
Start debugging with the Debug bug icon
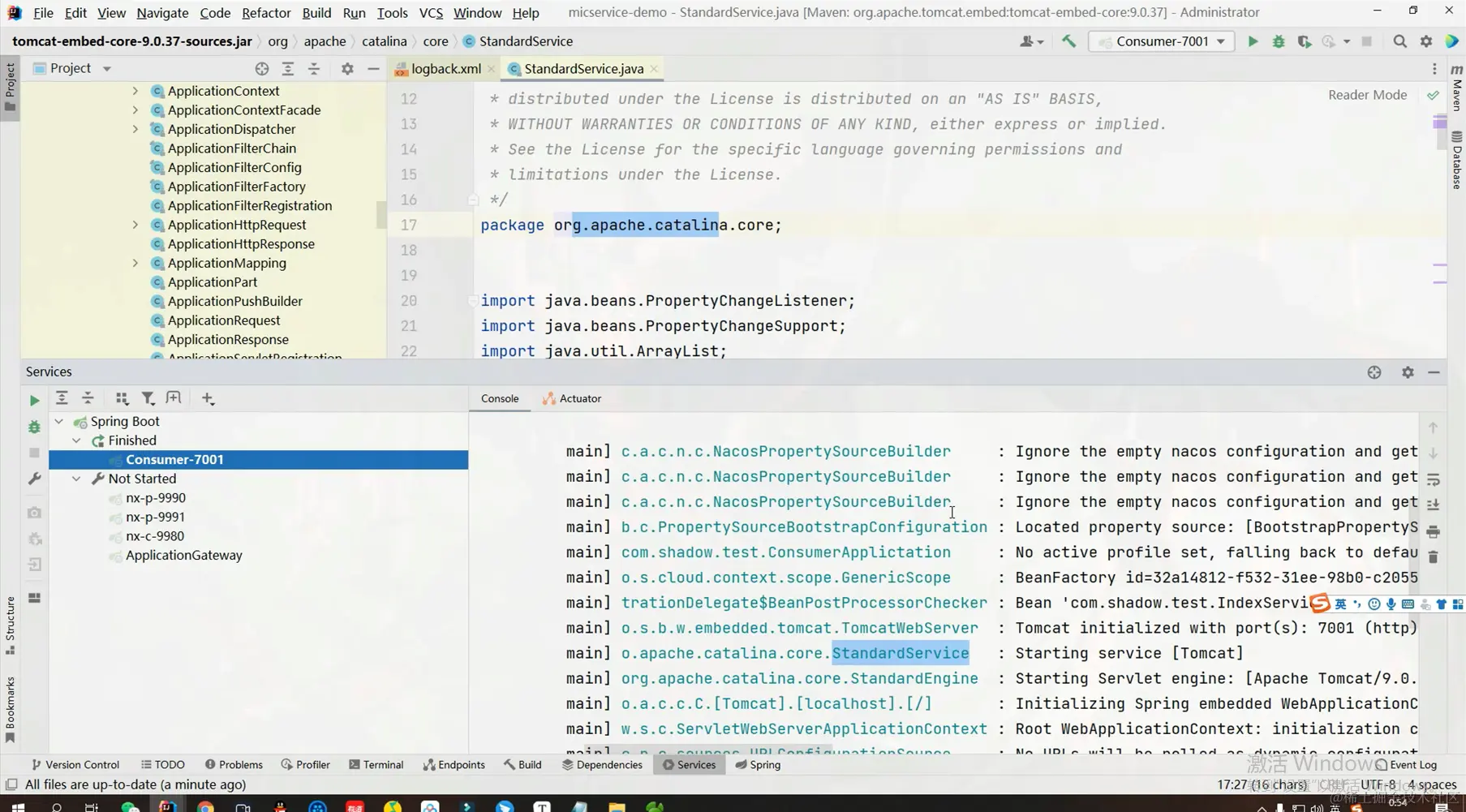[1279, 41]
